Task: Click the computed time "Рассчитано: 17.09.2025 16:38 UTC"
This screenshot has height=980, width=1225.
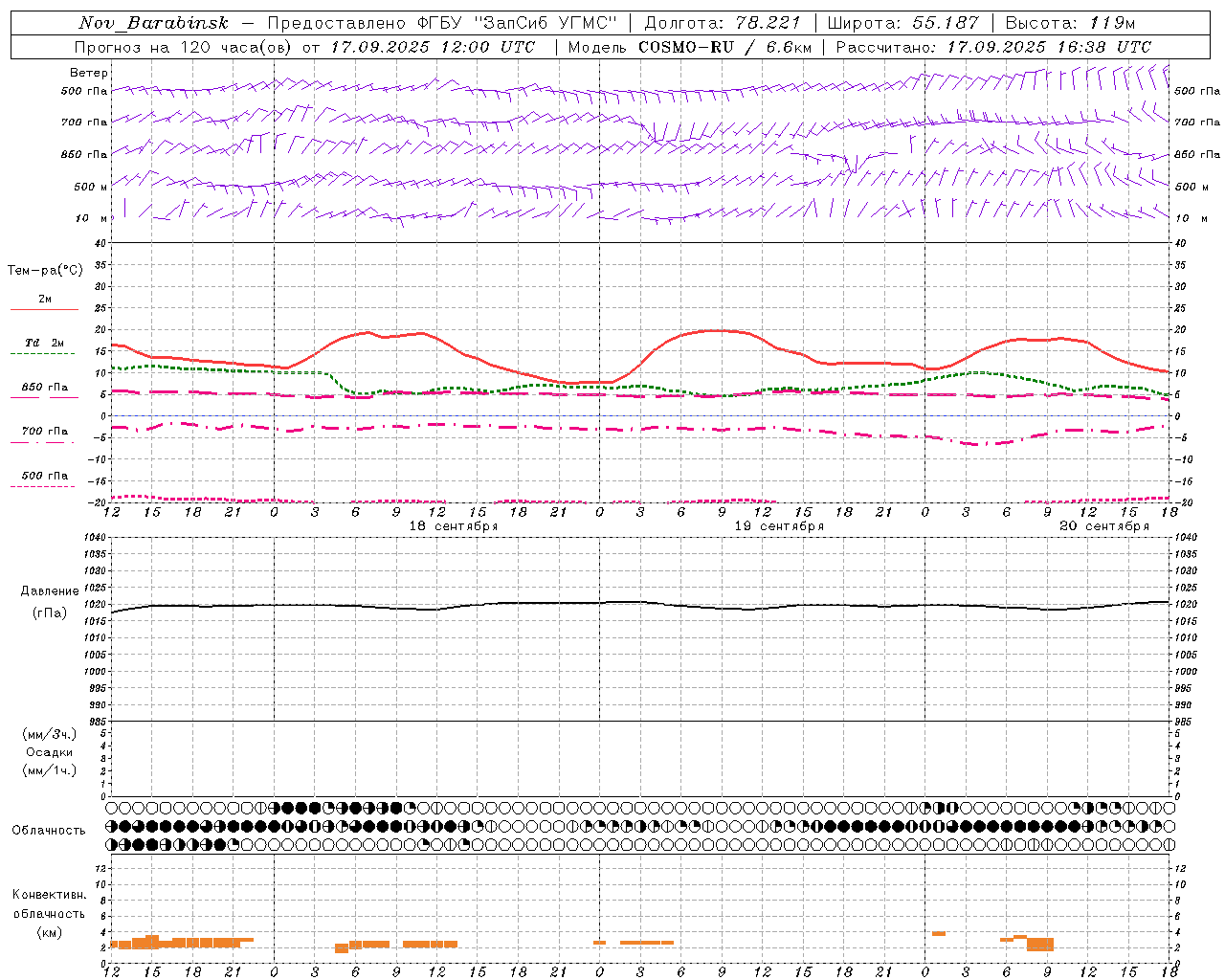Action: click(x=993, y=47)
